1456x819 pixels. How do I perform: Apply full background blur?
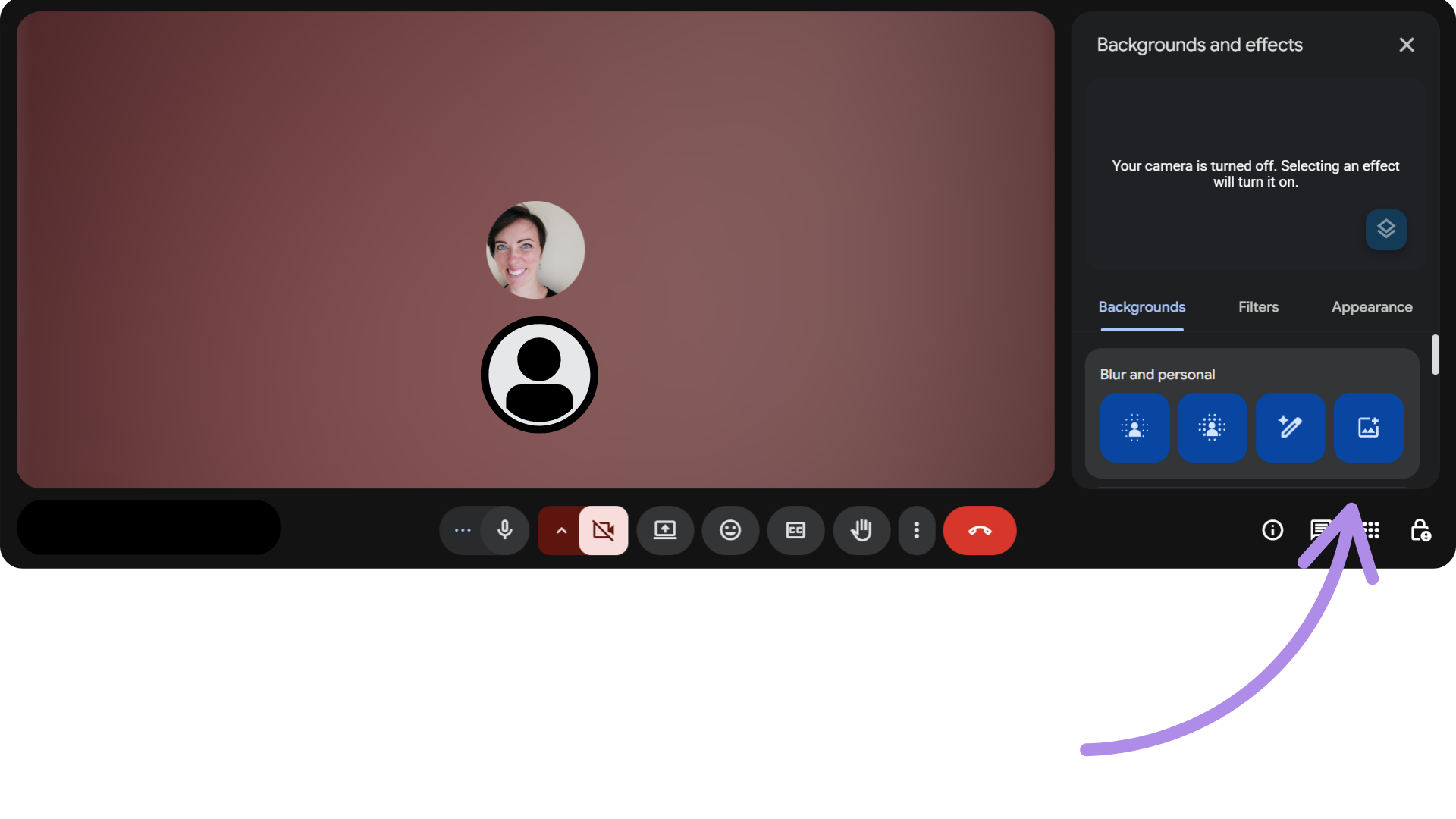tap(1212, 428)
